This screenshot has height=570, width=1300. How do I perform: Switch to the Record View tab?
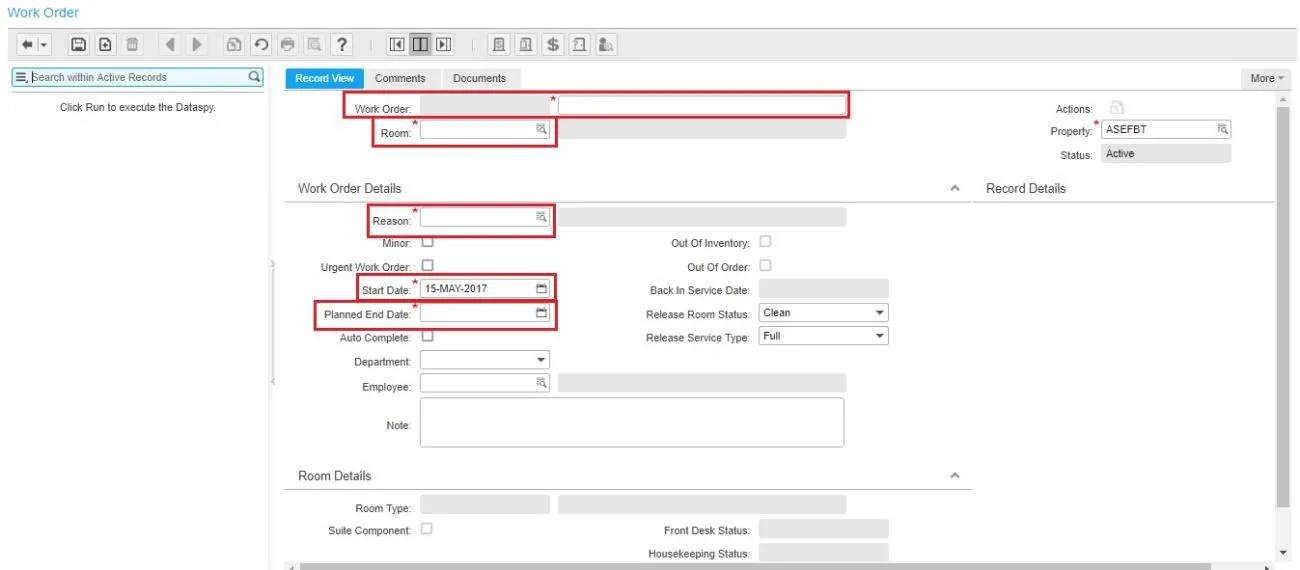tap(324, 78)
